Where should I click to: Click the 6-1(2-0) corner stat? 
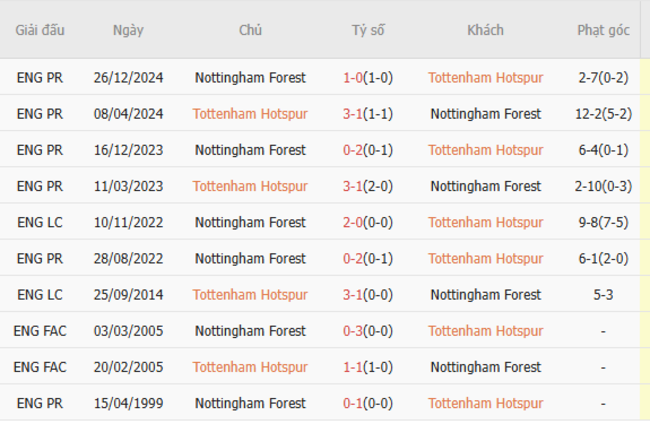603,258
